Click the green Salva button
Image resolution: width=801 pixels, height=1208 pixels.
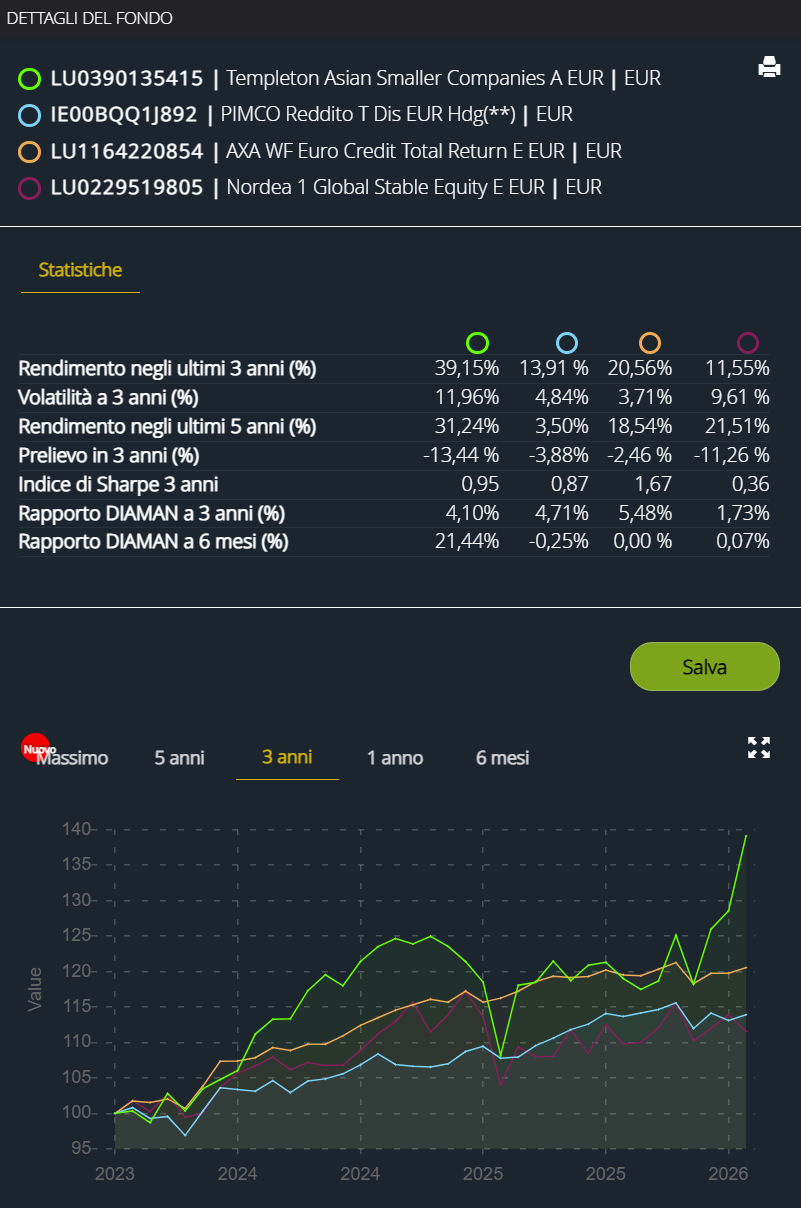pyautogui.click(x=704, y=667)
